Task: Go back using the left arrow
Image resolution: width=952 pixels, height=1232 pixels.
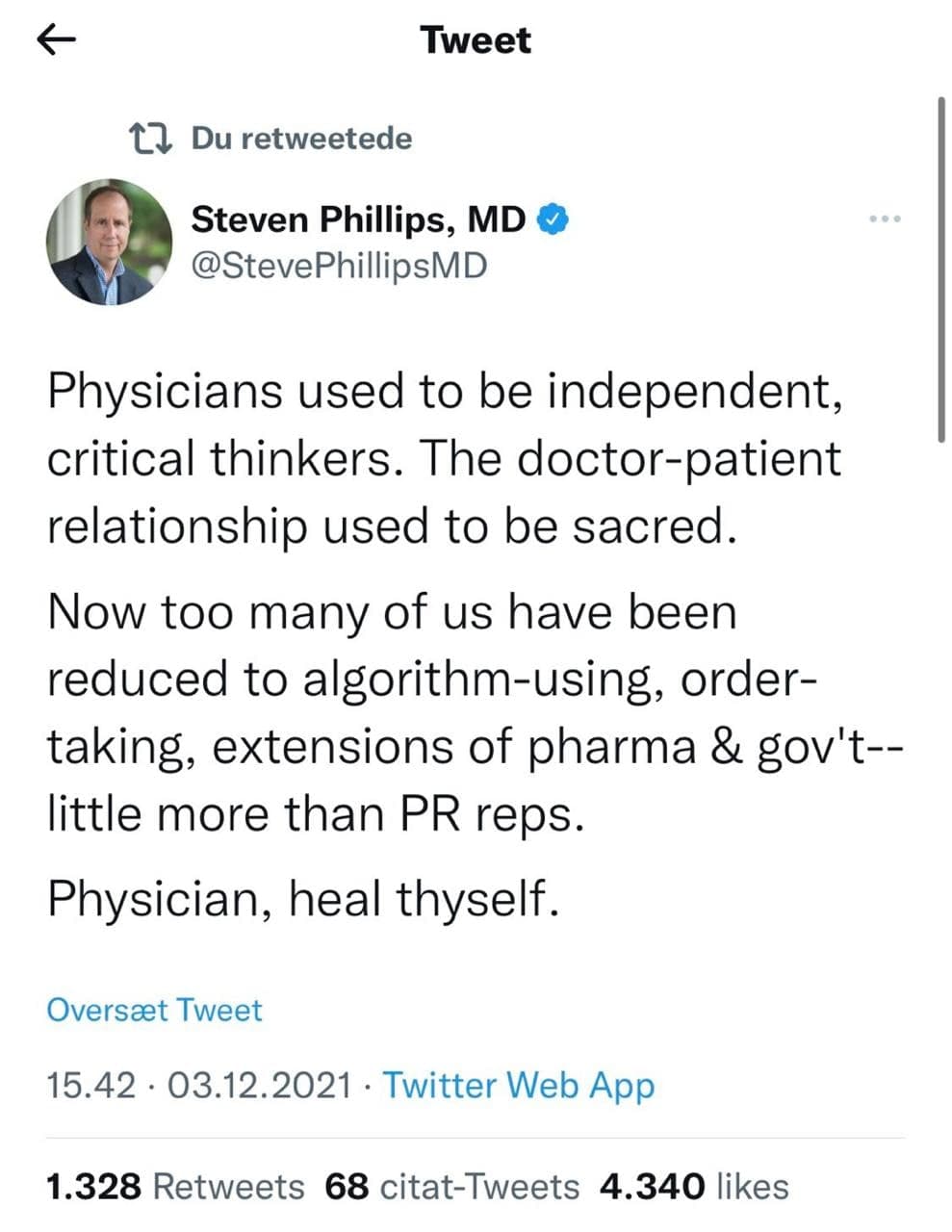Action: pos(57,40)
